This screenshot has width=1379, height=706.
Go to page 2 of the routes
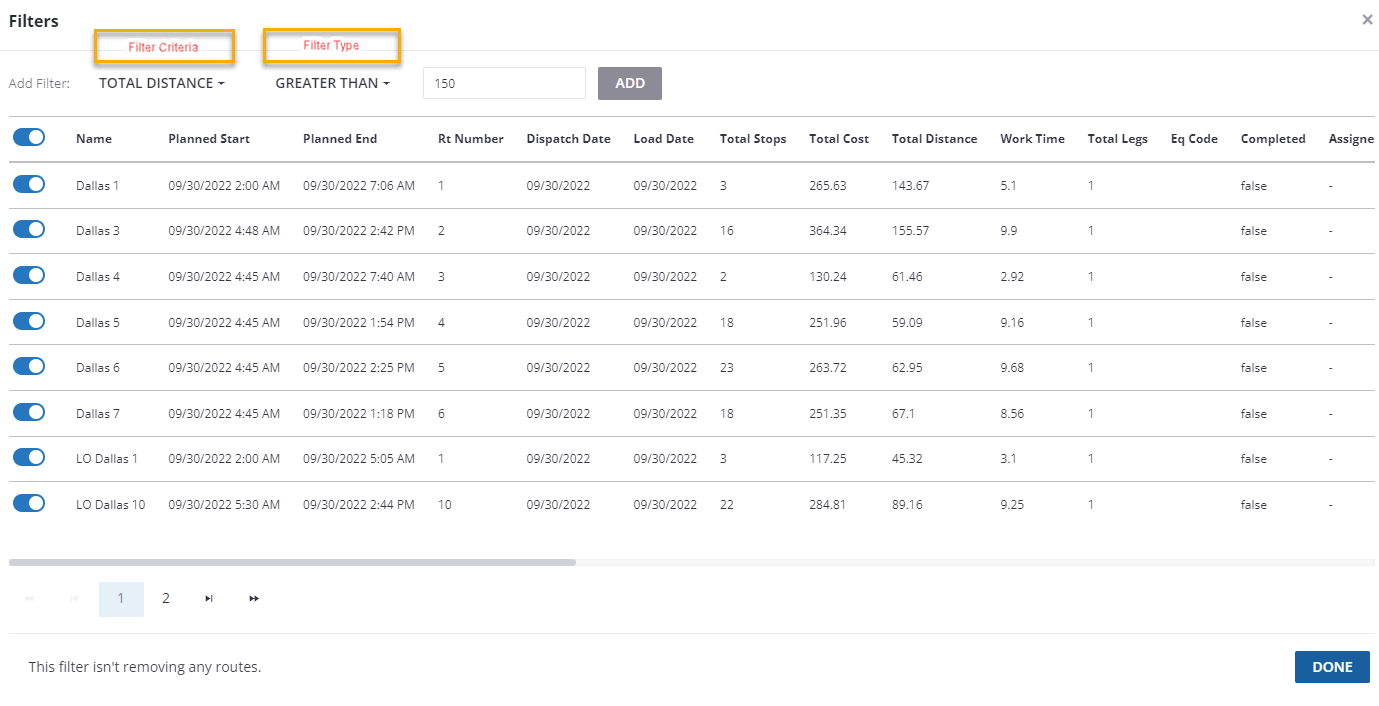[166, 598]
